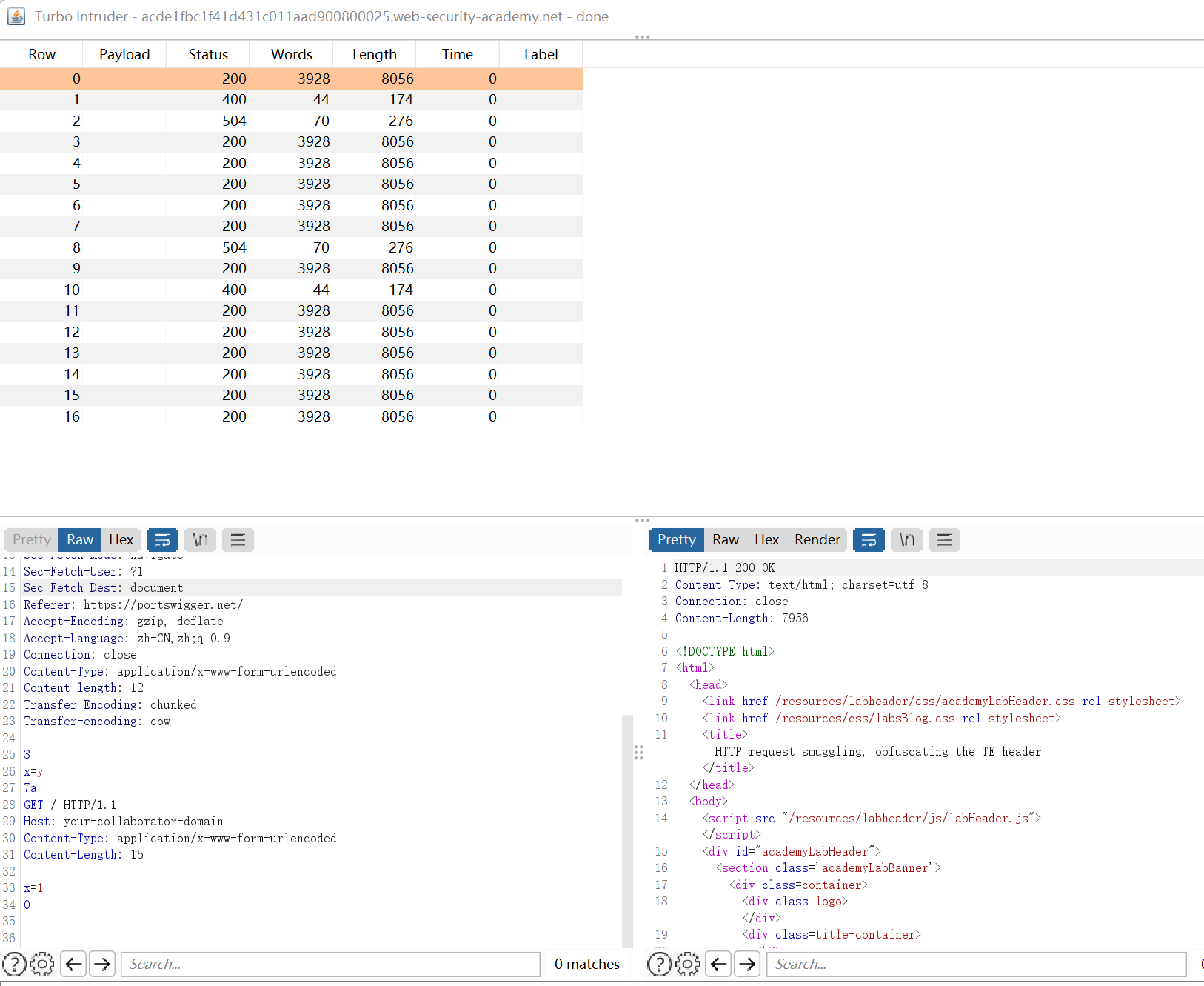Open response Render tab
Viewport: 1204px width, 986px height.
point(817,540)
